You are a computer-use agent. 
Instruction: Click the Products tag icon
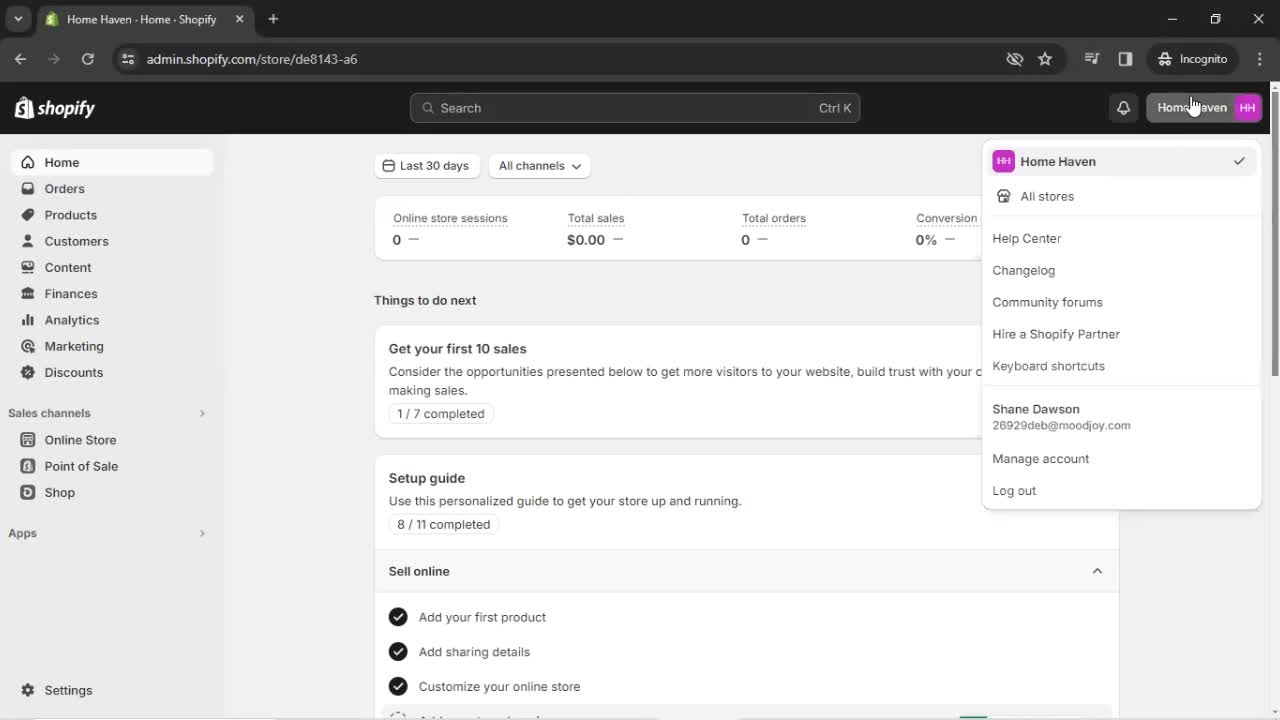pos(28,215)
